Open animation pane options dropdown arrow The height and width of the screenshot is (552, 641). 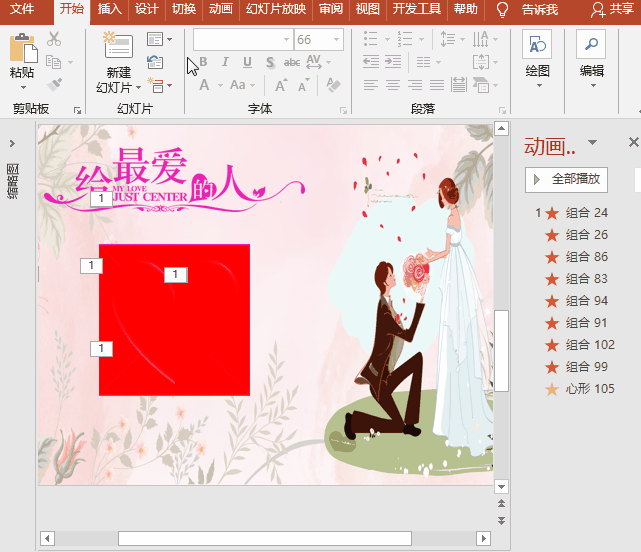[x=592, y=142]
